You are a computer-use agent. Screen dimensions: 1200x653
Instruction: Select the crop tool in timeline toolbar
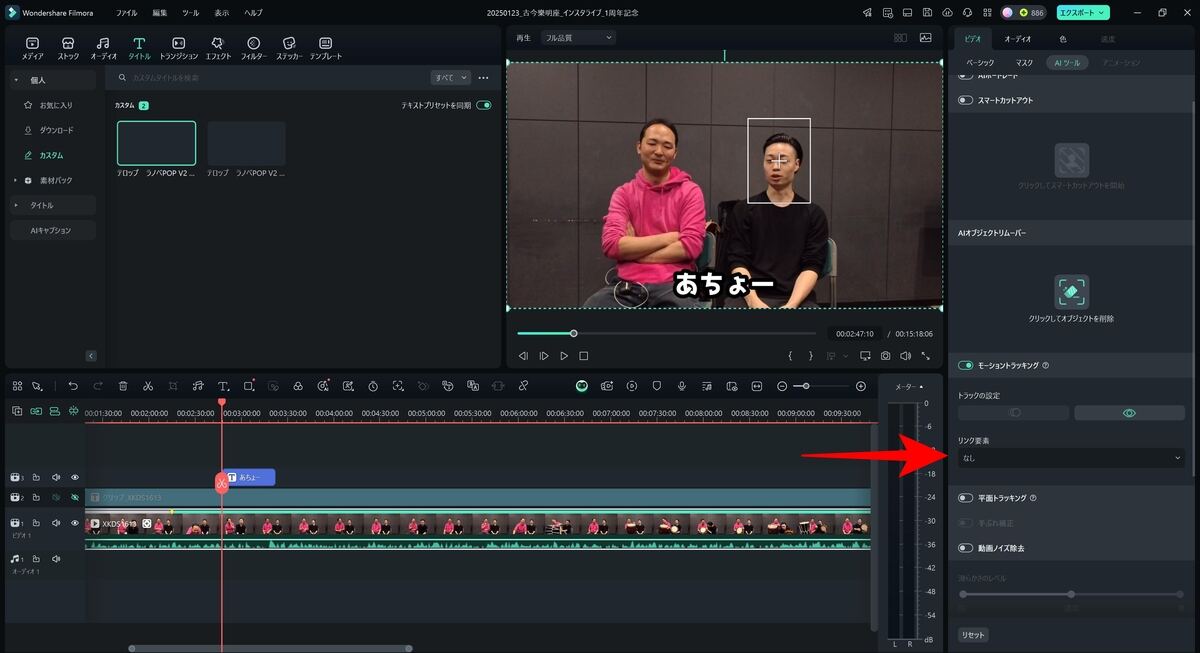[x=173, y=386]
